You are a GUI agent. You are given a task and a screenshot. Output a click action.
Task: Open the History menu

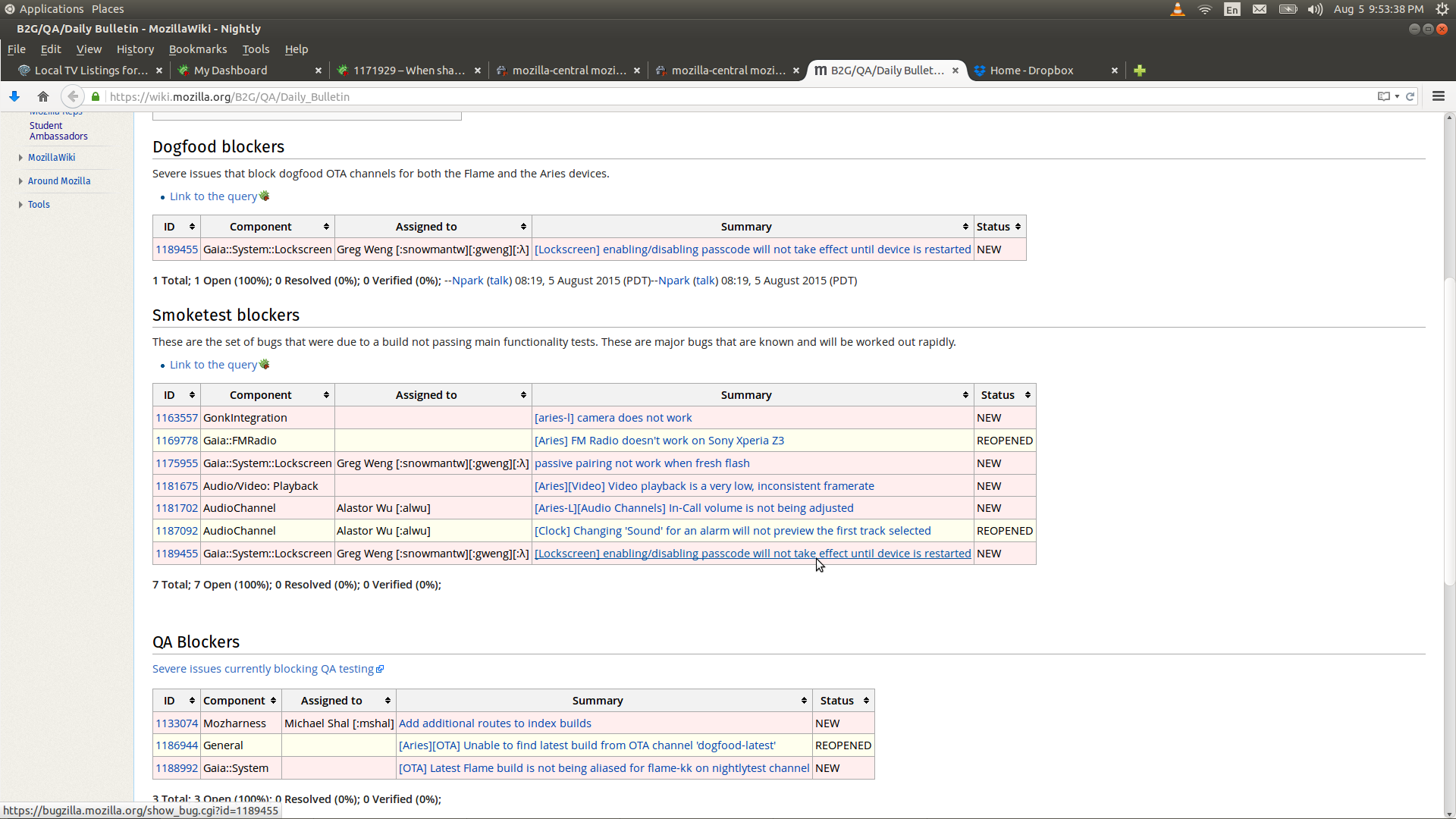point(135,49)
